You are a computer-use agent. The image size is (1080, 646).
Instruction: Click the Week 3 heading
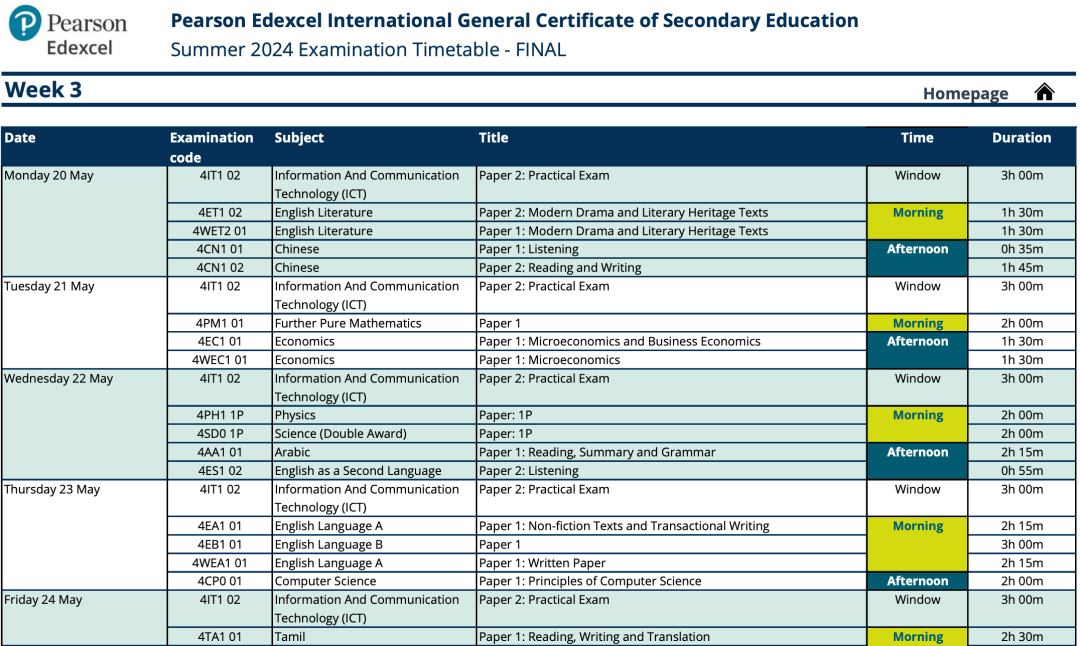(43, 90)
